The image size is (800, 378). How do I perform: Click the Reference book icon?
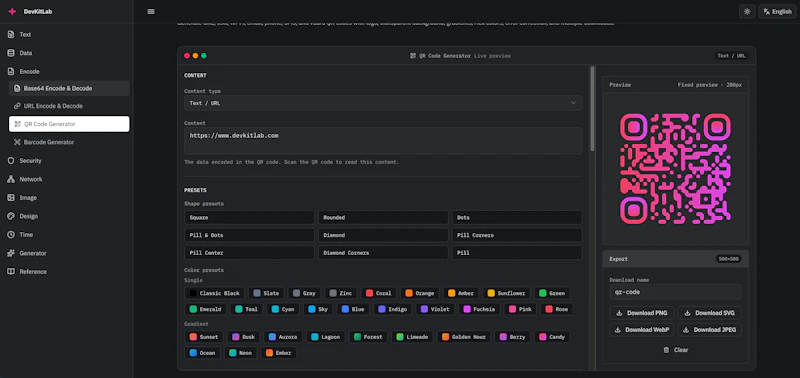pyautogui.click(x=11, y=271)
